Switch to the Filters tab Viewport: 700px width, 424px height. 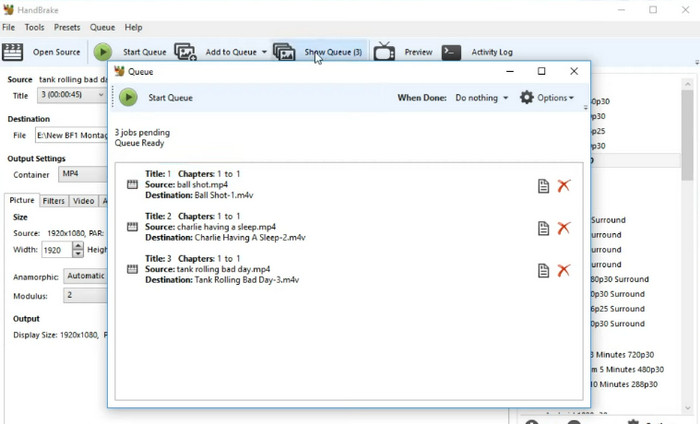pyautogui.click(x=54, y=201)
